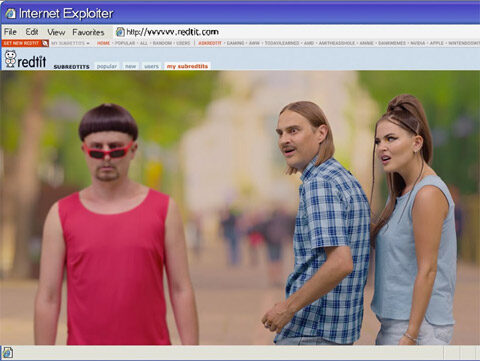The width and height of the screenshot is (480, 361).
Task: Click the redtit alien mascot logo
Action: [x=10, y=59]
